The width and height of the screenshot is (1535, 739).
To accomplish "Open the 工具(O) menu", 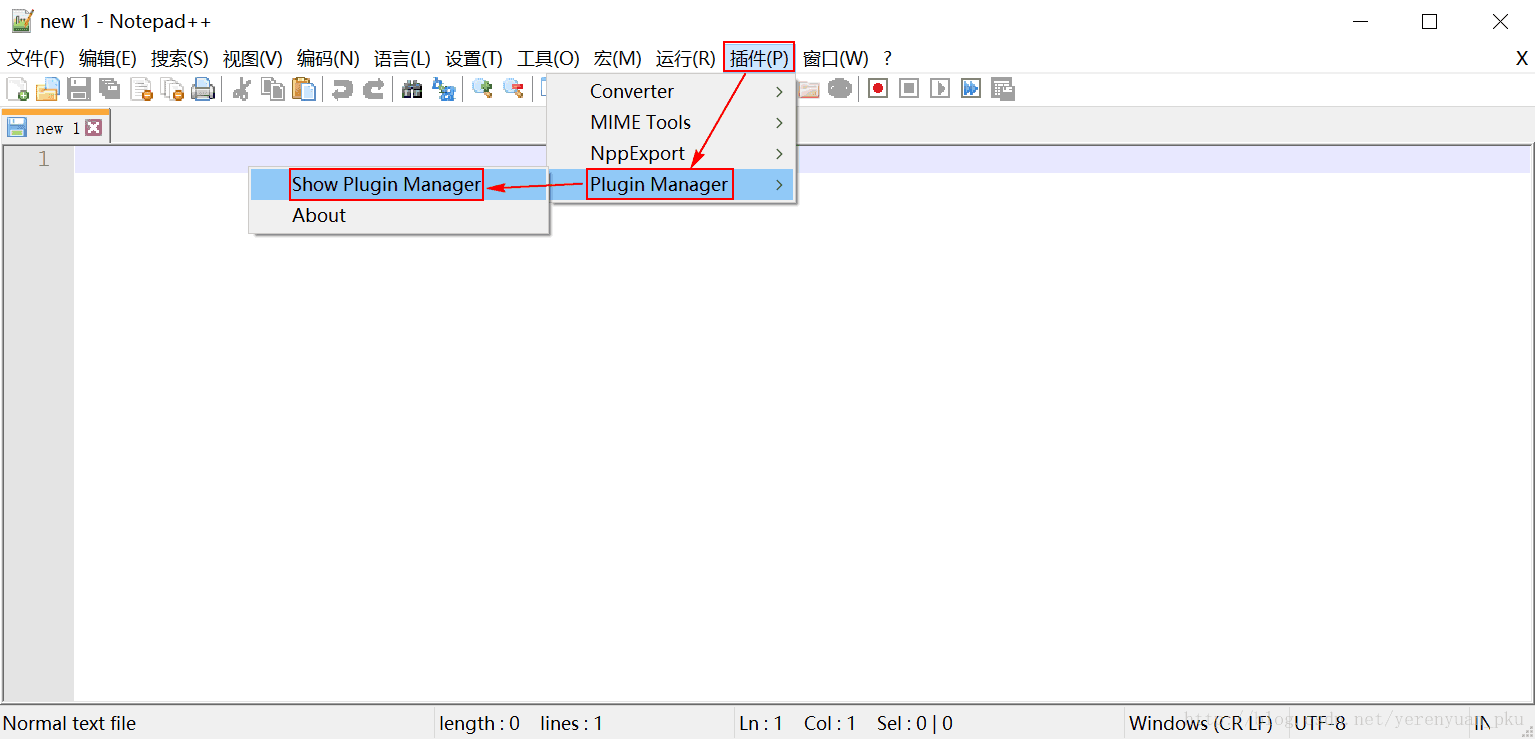I will pyautogui.click(x=548, y=59).
